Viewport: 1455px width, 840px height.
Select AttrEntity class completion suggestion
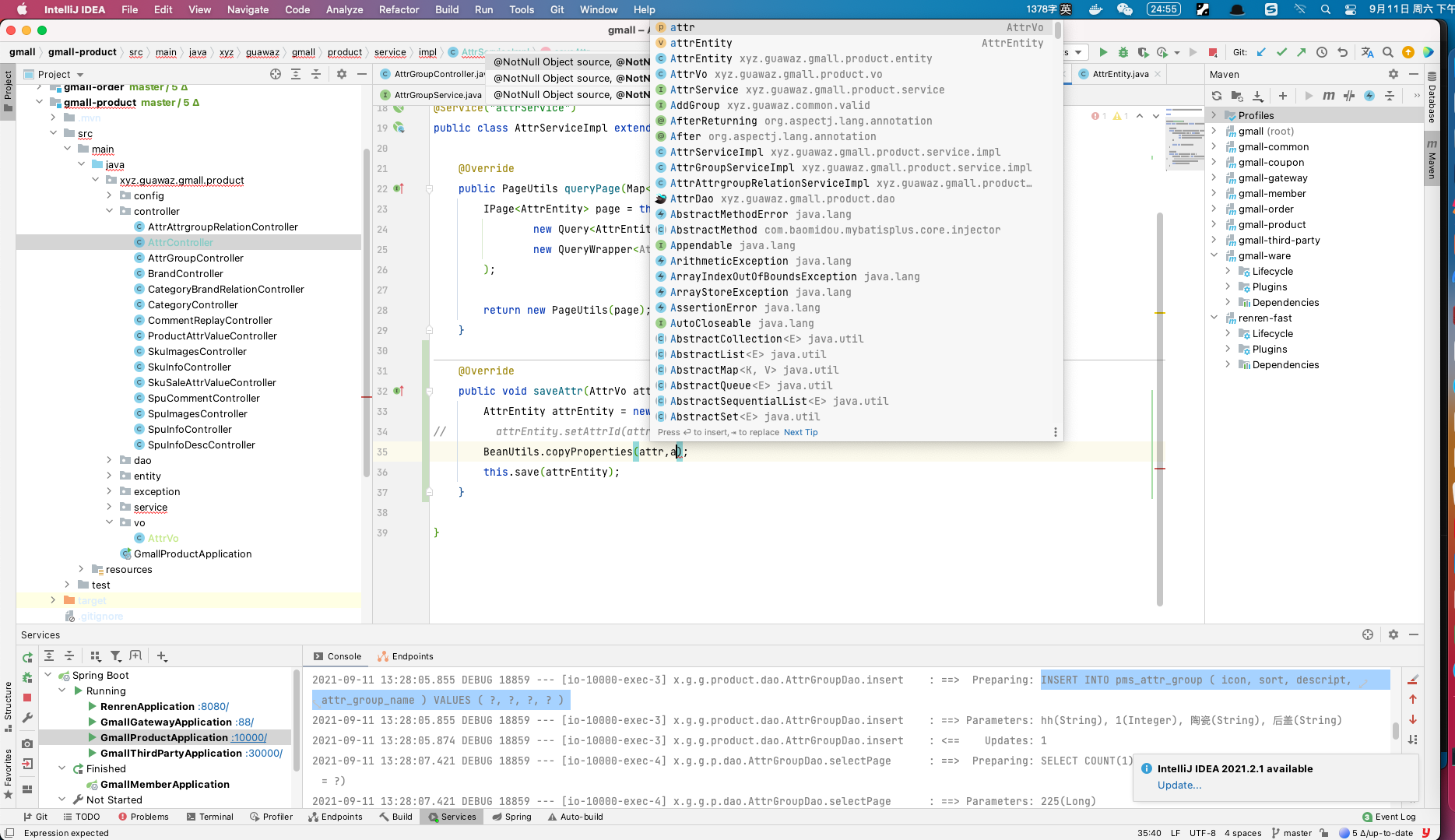(851, 58)
